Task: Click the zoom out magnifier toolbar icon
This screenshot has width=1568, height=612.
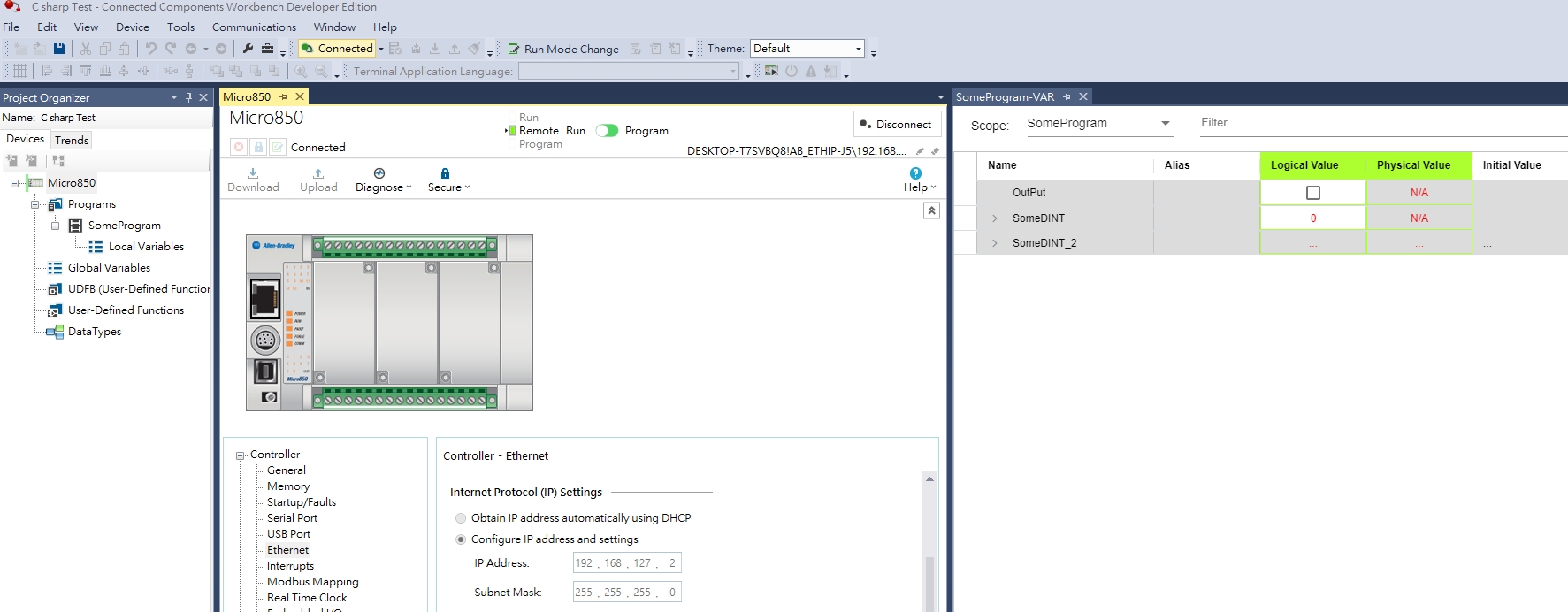Action: (x=319, y=71)
